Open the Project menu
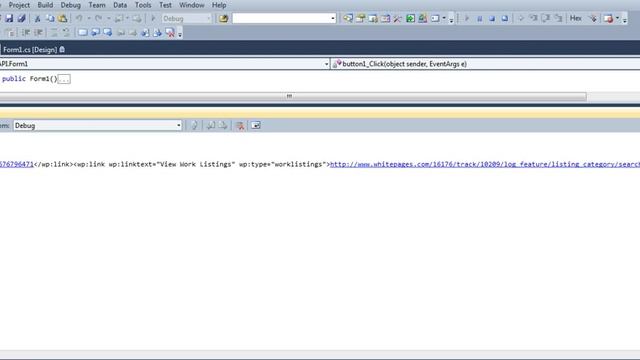The width and height of the screenshot is (640, 360). [19, 5]
